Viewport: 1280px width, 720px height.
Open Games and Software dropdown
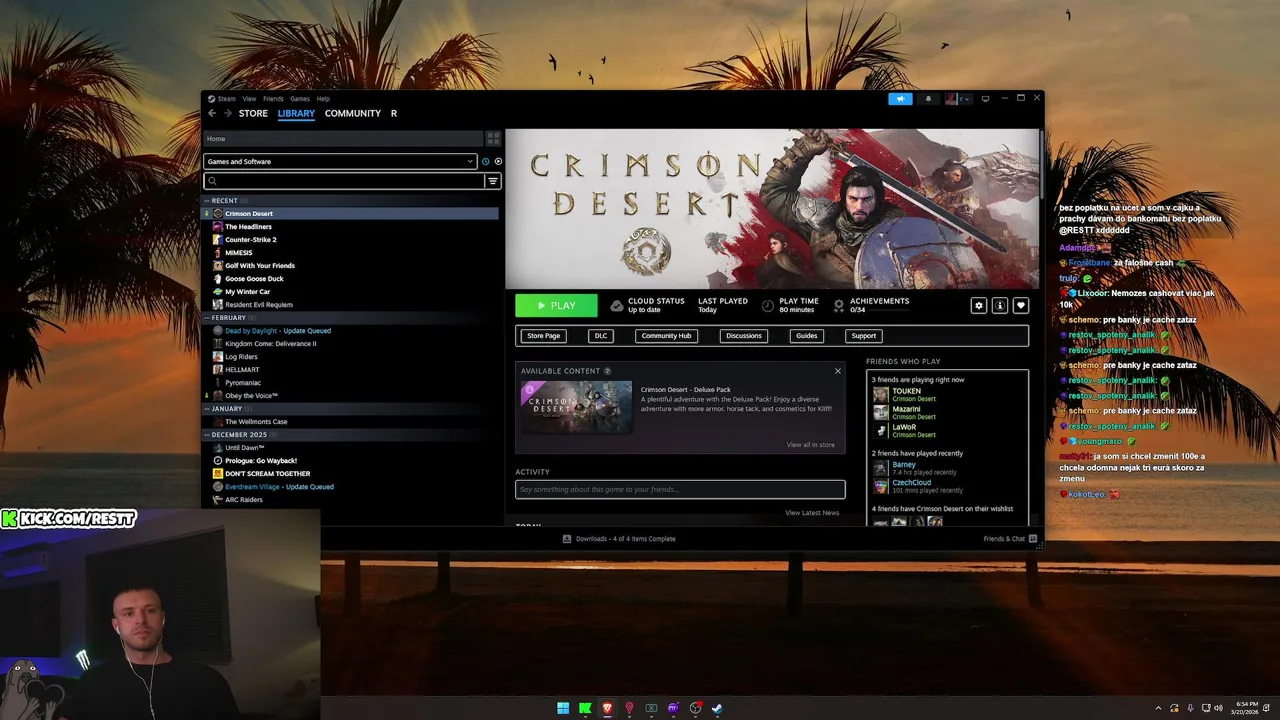(x=340, y=161)
